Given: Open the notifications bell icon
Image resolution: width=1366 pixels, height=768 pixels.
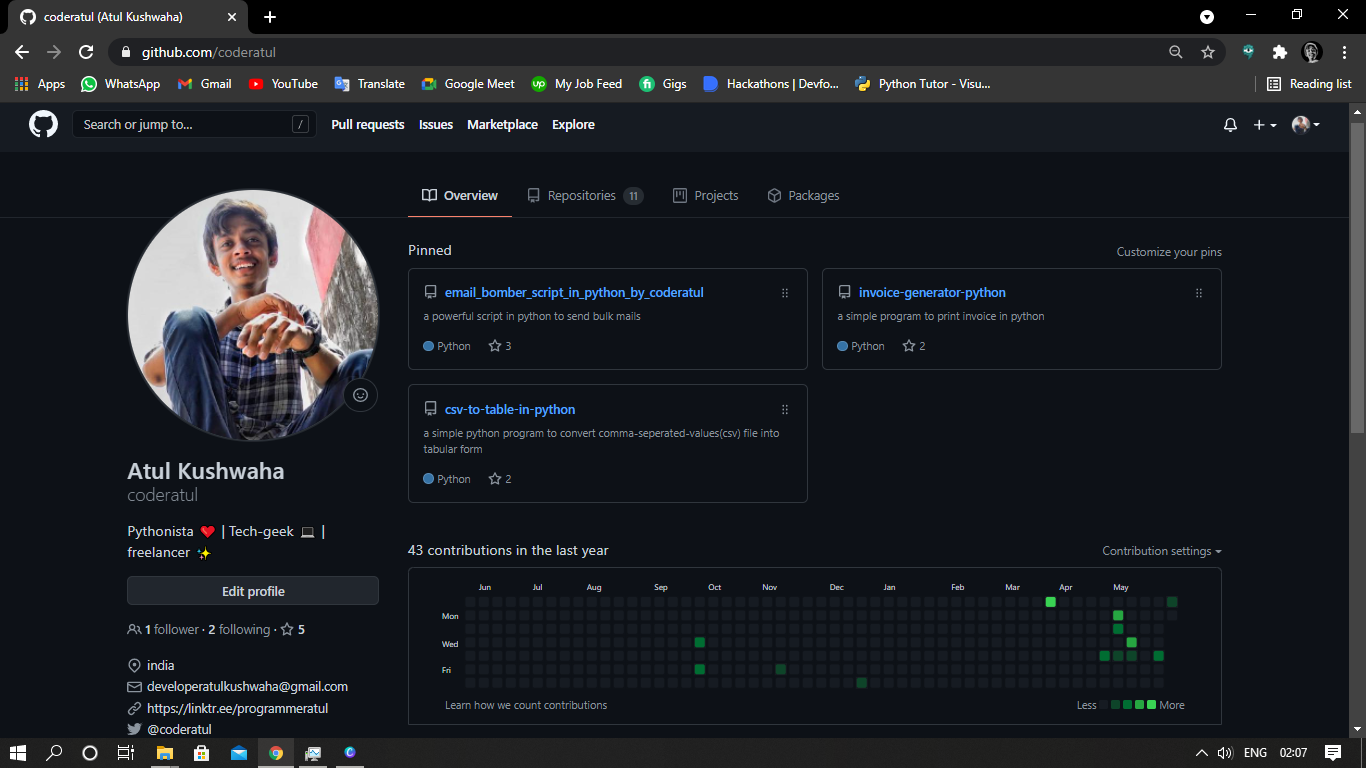Looking at the screenshot, I should 1230,125.
